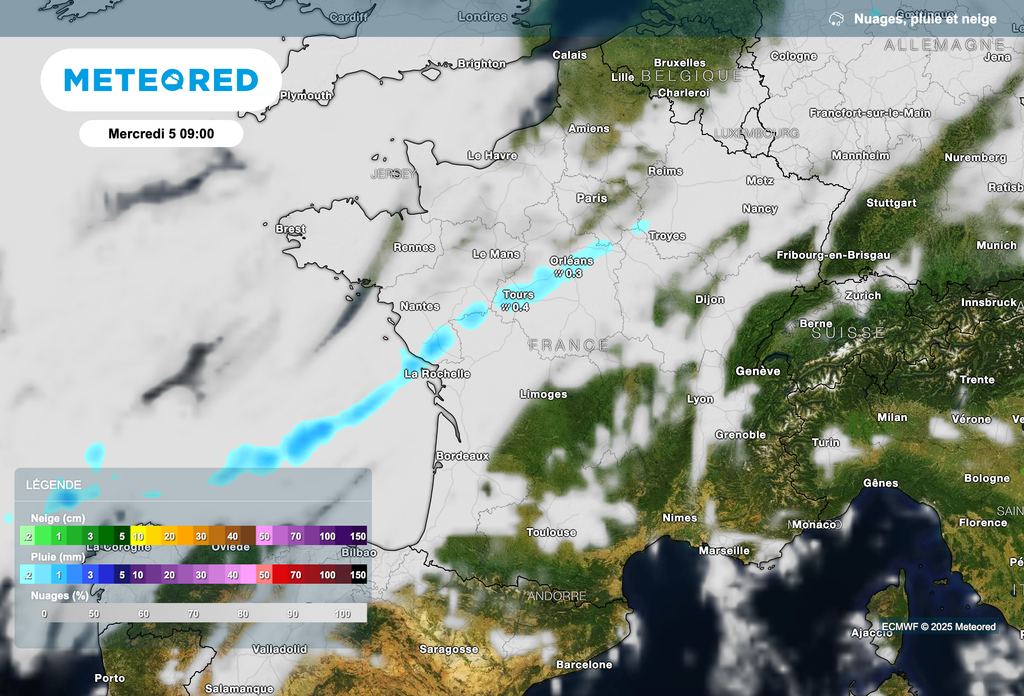Click the light blue 0.2 mm rain swatch
This screenshot has height=696, width=1024.
26,575
